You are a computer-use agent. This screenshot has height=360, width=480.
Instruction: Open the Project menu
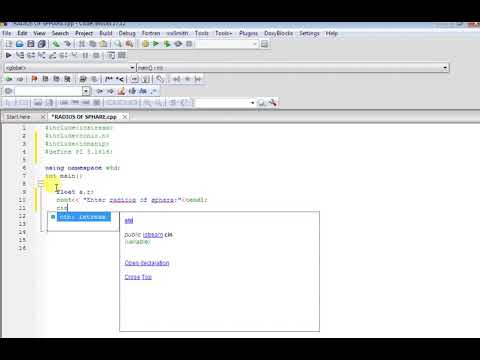click(x=84, y=33)
